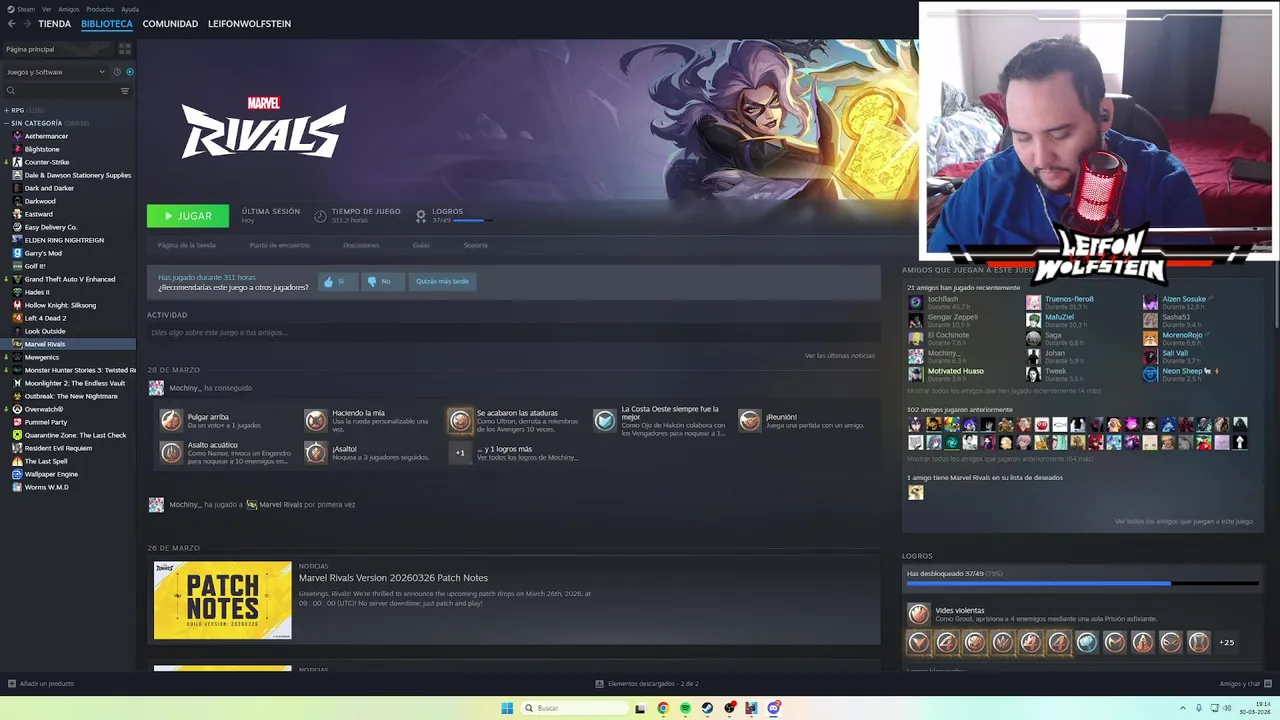Open the Amigos menu
Screen dimensions: 1280x720
[68, 9]
